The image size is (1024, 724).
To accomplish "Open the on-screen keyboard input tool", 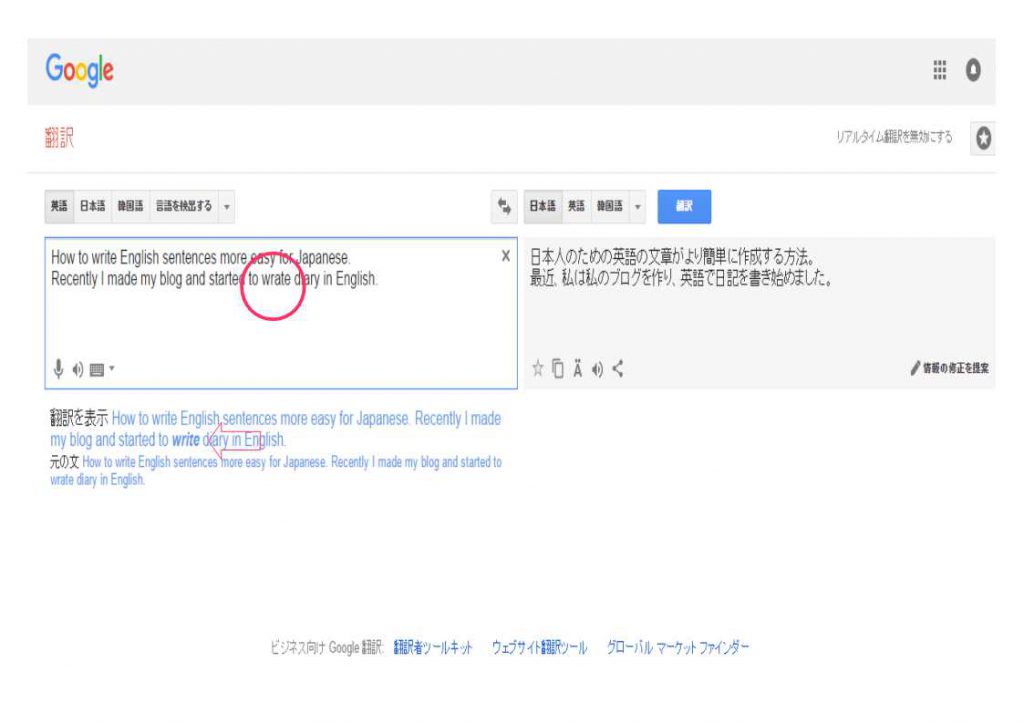I will [x=96, y=369].
